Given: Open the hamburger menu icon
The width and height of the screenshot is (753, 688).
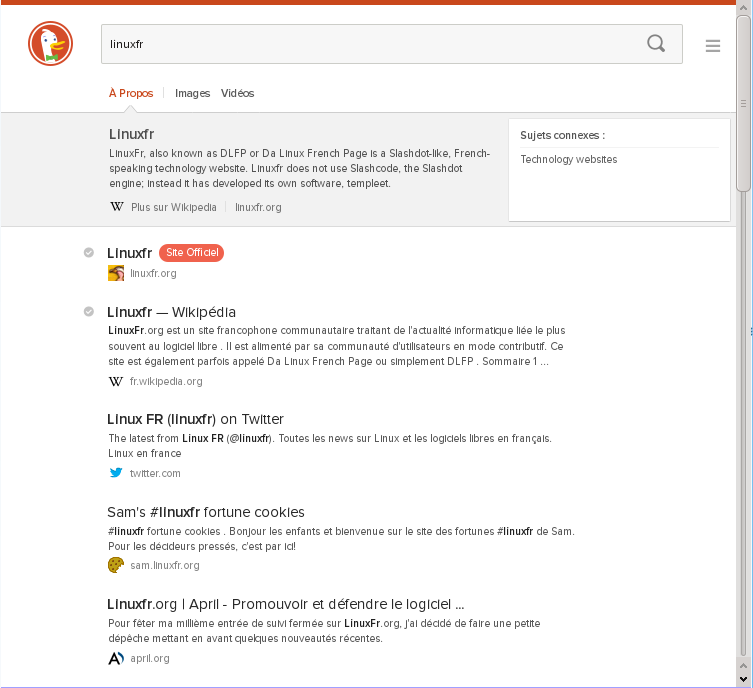Looking at the screenshot, I should tap(713, 45).
